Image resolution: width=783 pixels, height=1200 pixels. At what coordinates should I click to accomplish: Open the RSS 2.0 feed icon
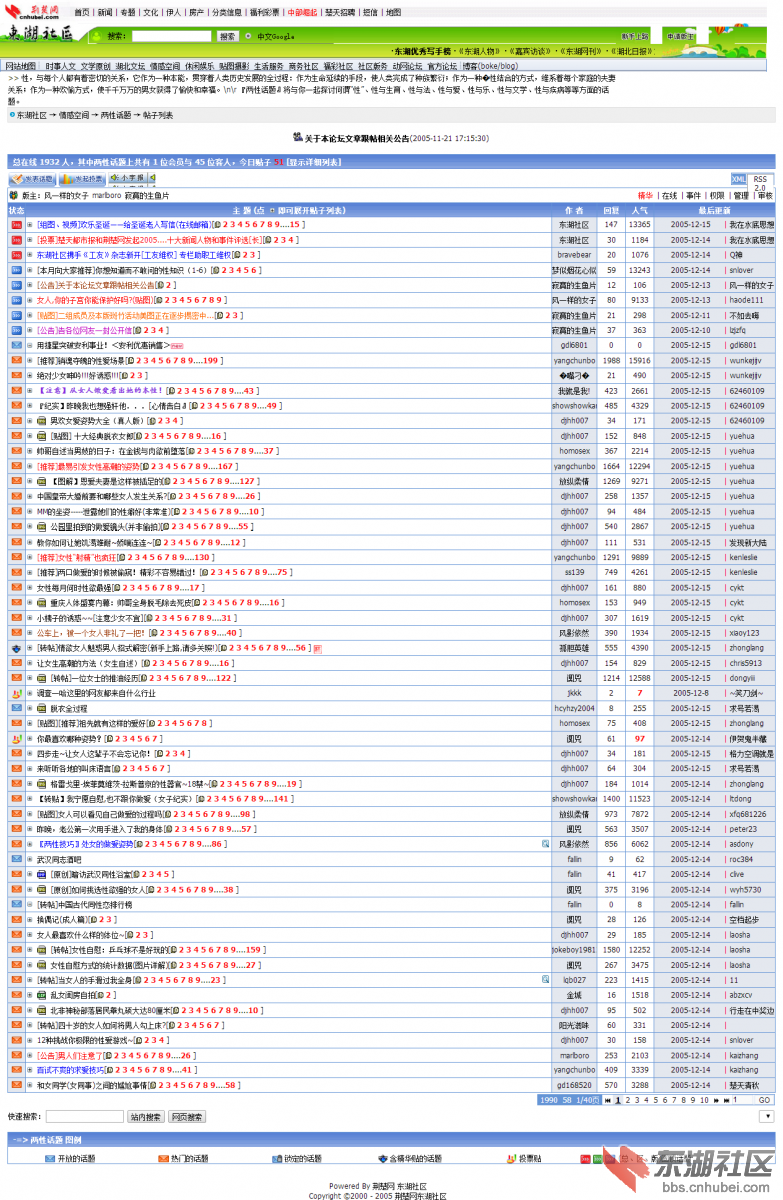coord(760,183)
